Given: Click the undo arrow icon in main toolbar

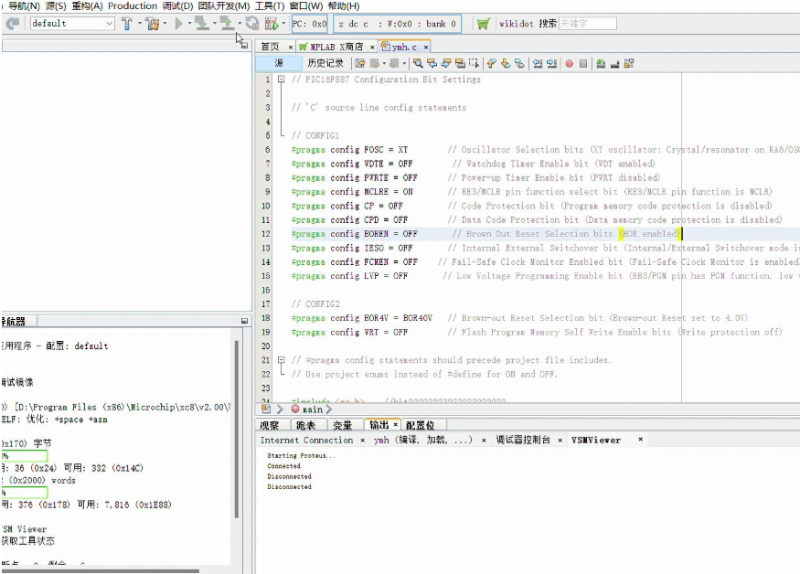Looking at the screenshot, I should pyautogui.click(x=12, y=23).
